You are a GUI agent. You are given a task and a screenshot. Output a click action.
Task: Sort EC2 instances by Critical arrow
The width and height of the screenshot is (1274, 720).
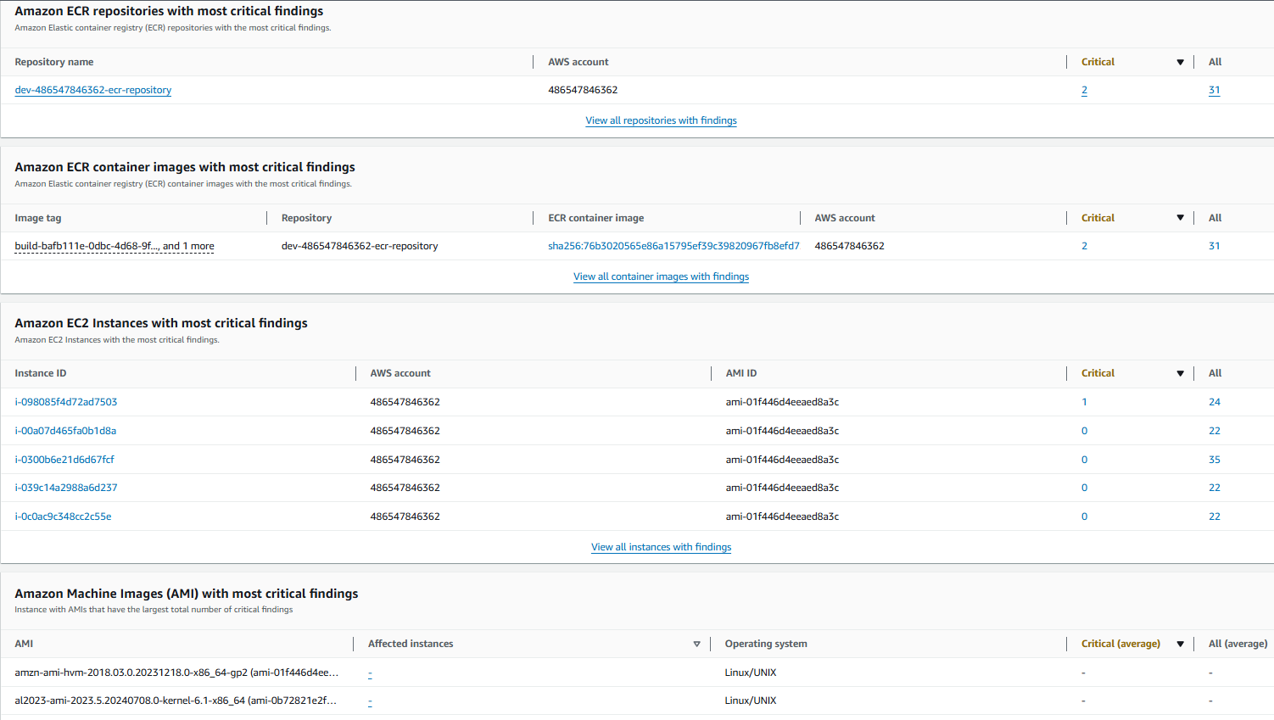tap(1180, 374)
